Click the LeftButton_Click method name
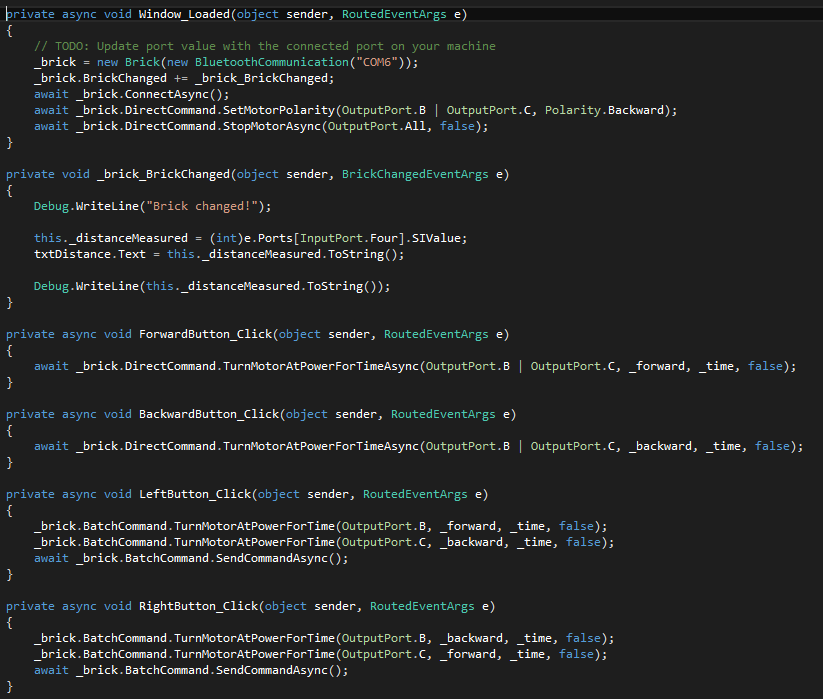The image size is (823, 699). pos(195,494)
